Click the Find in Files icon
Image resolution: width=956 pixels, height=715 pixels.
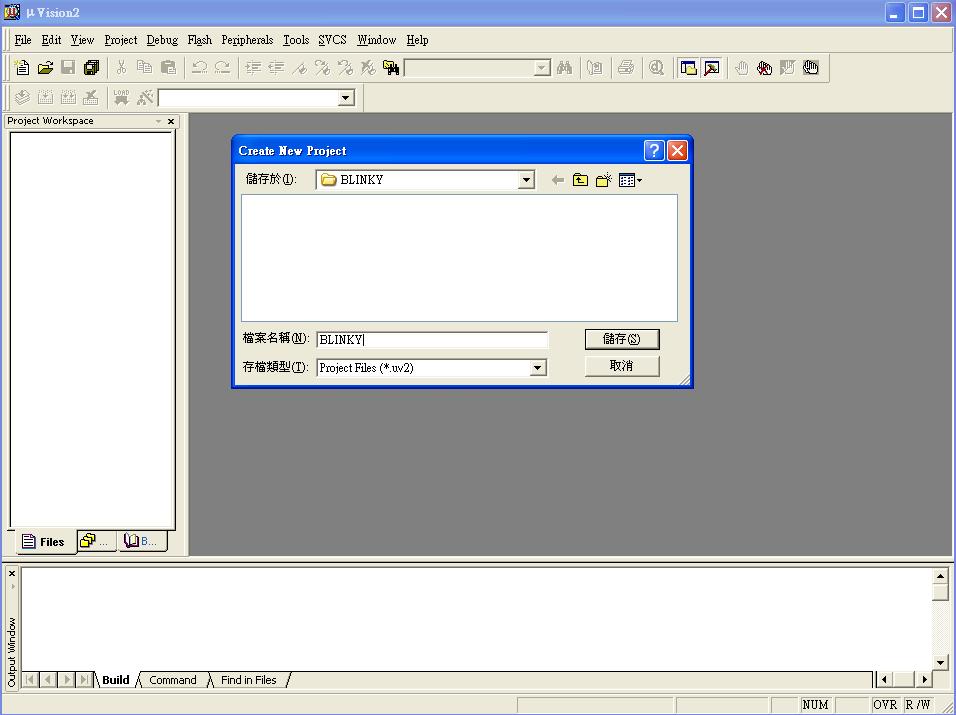pos(391,68)
